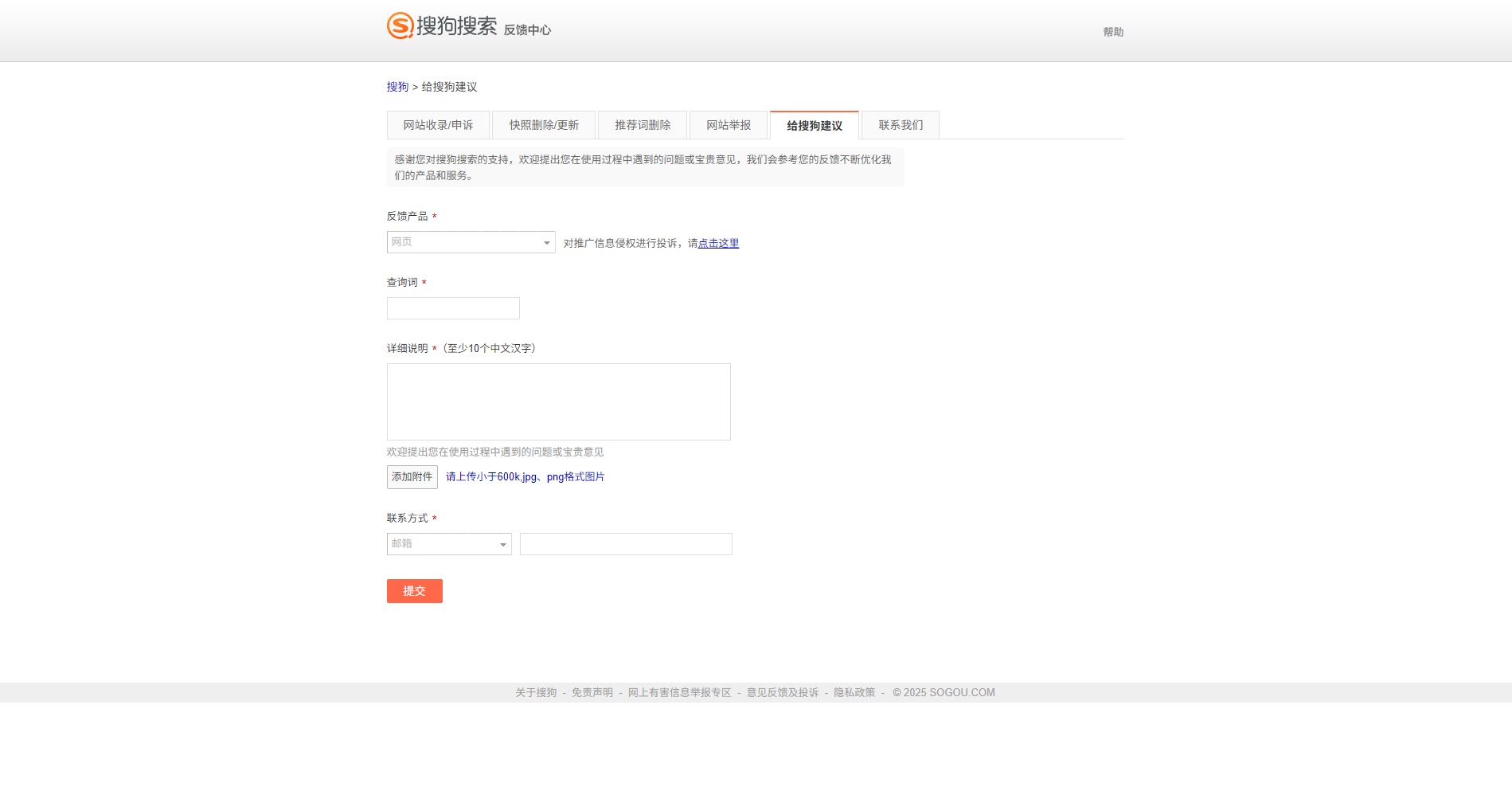Screen dimensions: 1512x791
Task: Open the 邮箱 contact method dropdown
Action: click(442, 544)
